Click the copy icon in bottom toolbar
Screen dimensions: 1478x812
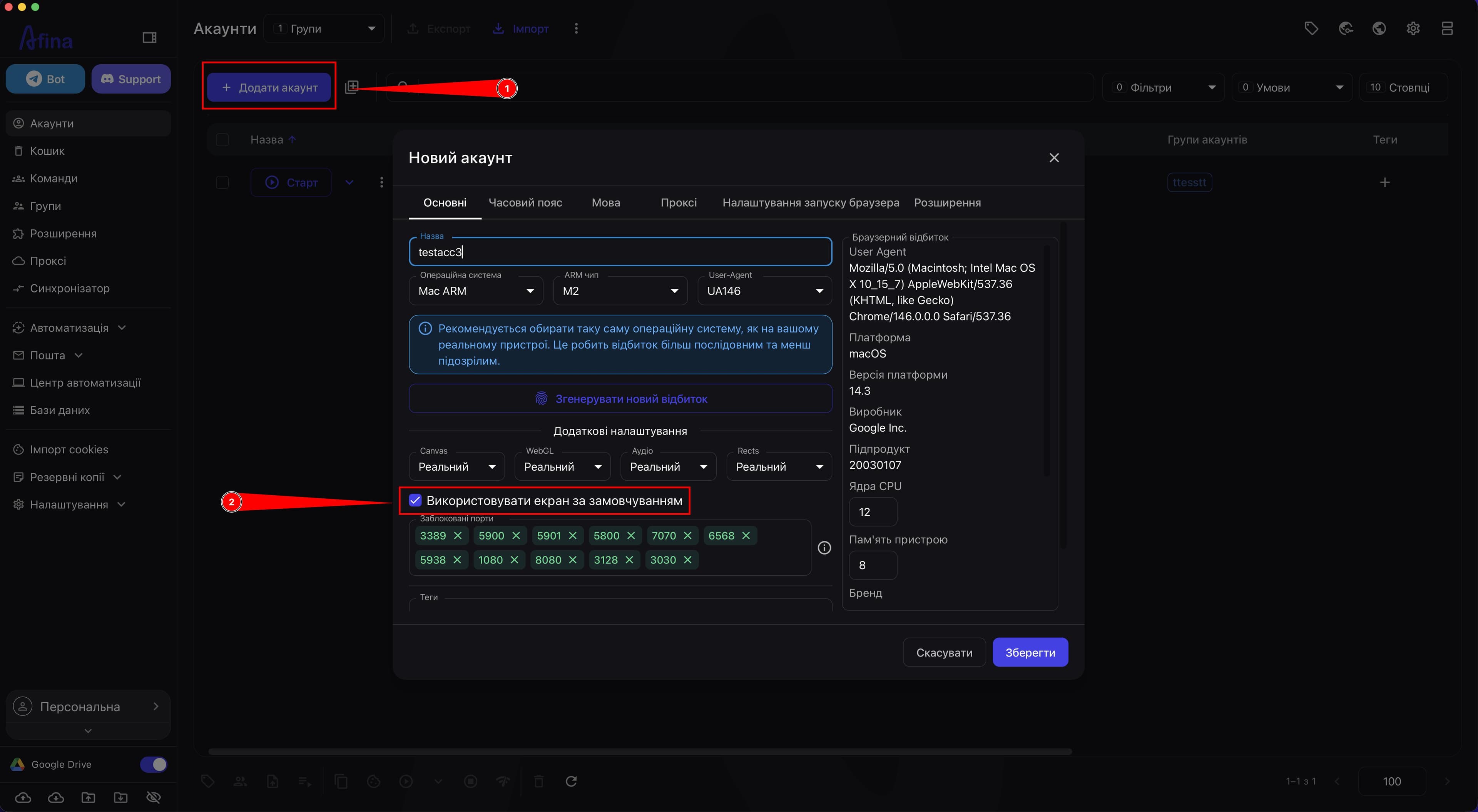point(341,781)
